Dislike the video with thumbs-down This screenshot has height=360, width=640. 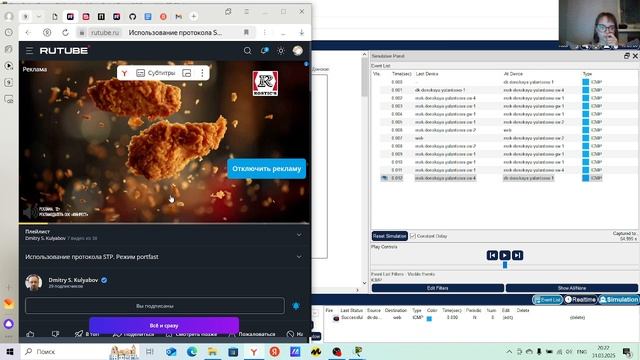[56, 334]
